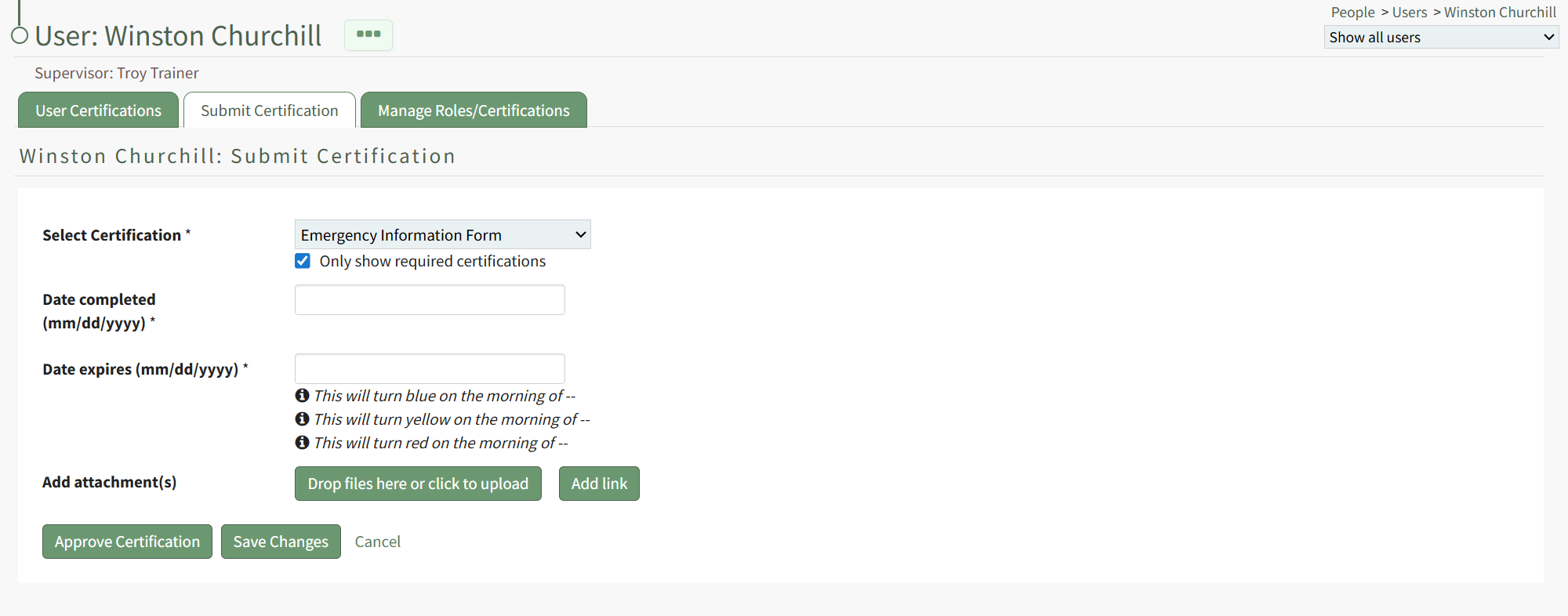The width and height of the screenshot is (1568, 616).
Task: Navigate to Users breadcrumb link
Action: pos(1409,13)
